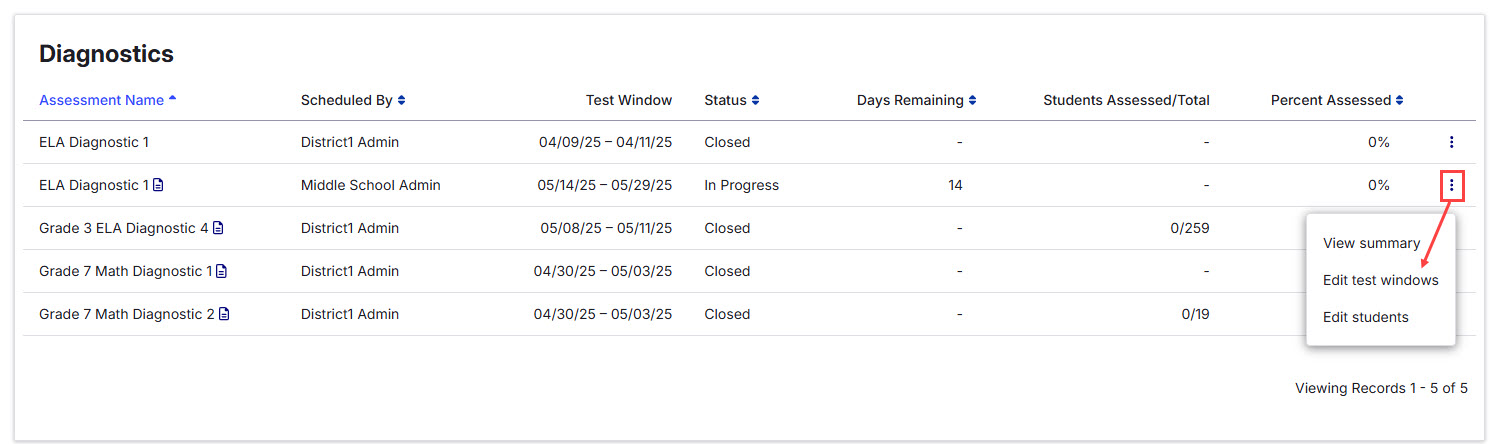Viewport: 1491px width, 444px height.
Task: Choose View summary from the menu
Action: pyautogui.click(x=1371, y=243)
